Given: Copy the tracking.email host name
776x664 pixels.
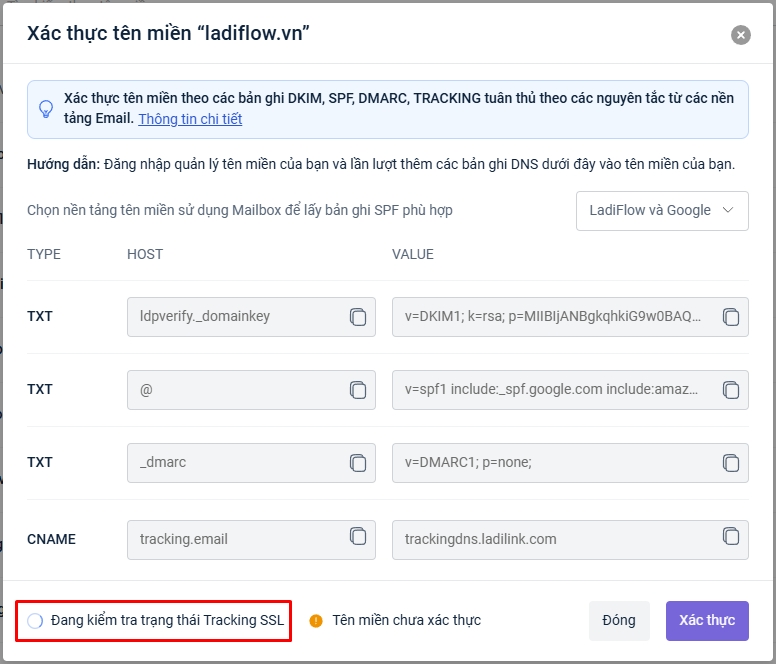Looking at the screenshot, I should 358,539.
